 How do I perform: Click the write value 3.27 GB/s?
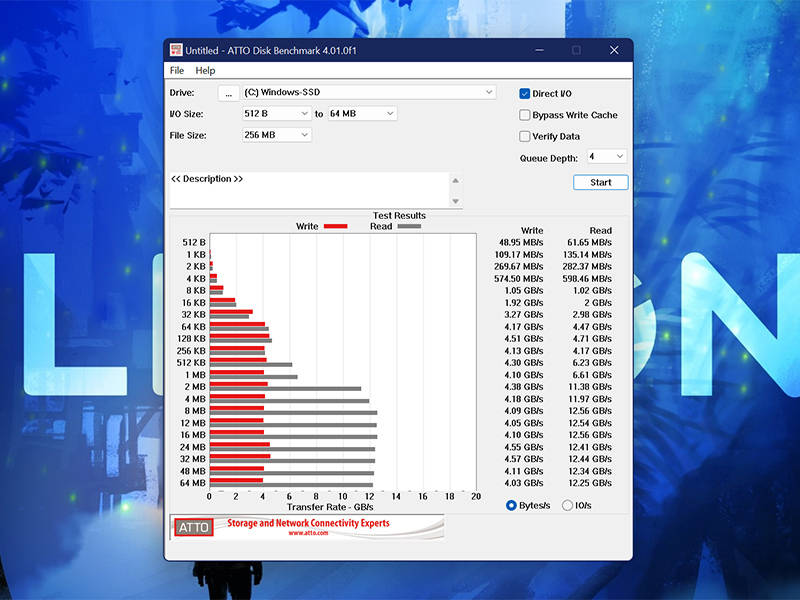(x=523, y=314)
